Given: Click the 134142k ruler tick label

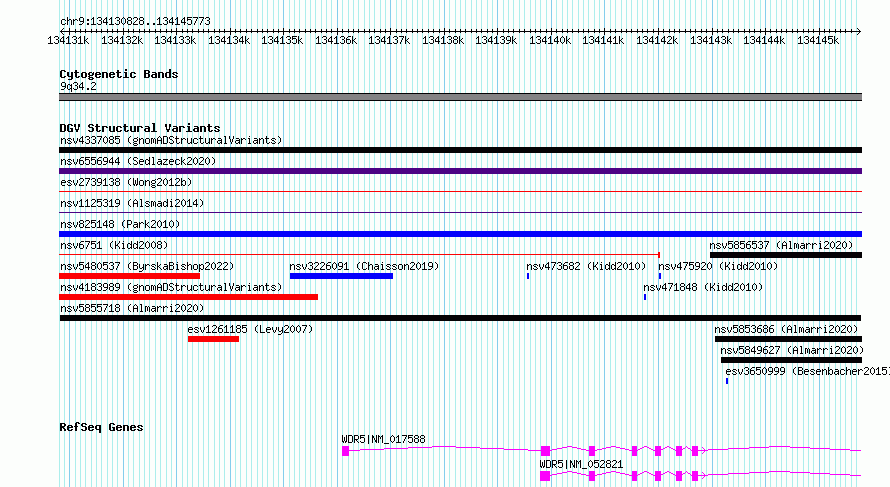Looking at the screenshot, I should coord(657,40).
